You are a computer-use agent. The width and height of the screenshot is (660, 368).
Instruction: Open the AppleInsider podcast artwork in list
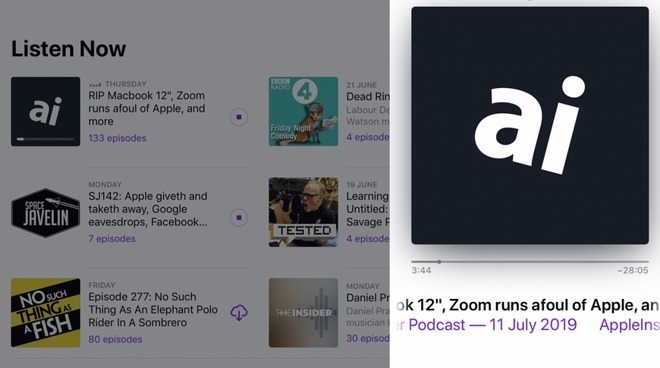click(45, 112)
